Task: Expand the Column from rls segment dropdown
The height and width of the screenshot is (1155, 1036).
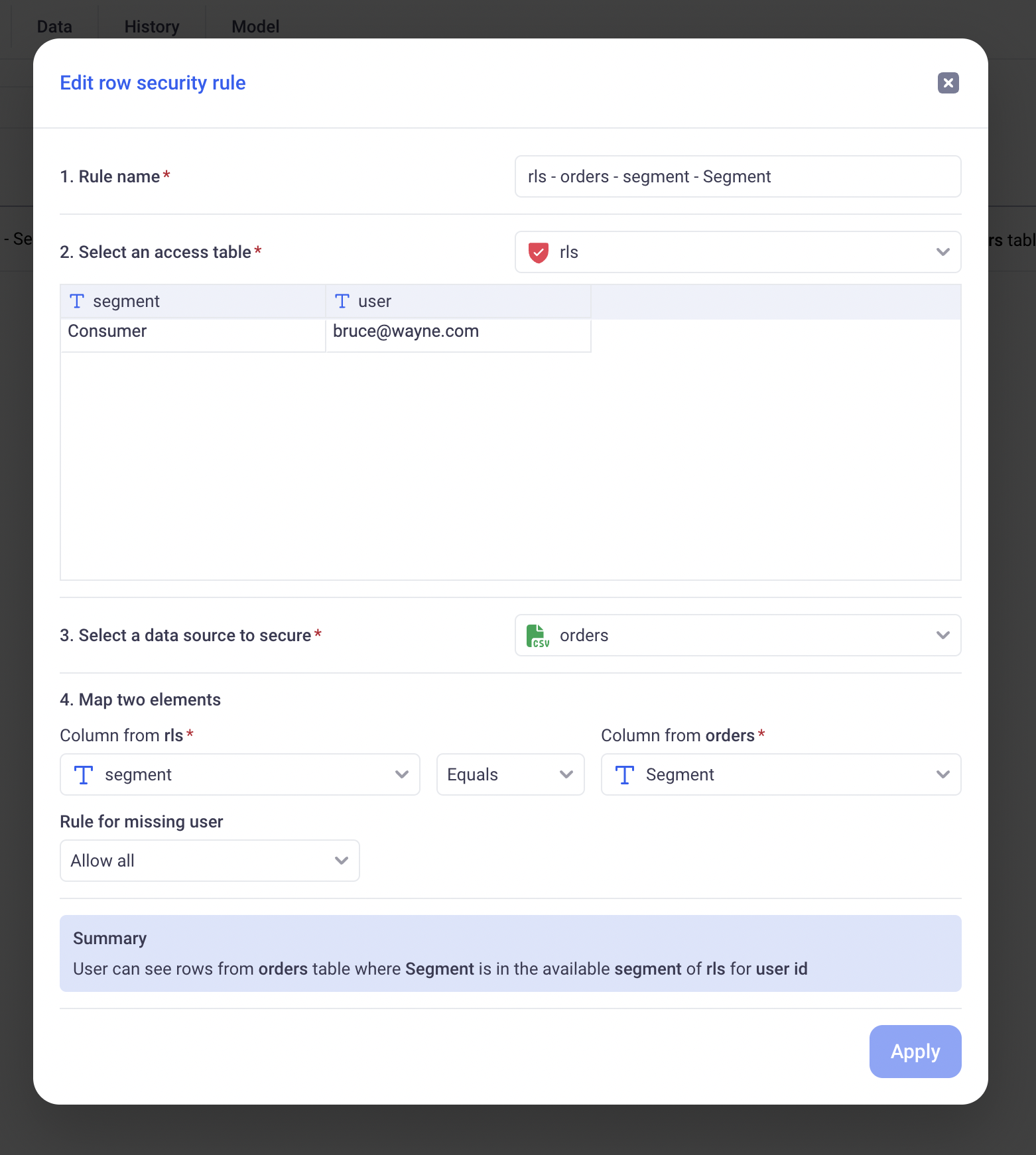Action: (x=240, y=774)
